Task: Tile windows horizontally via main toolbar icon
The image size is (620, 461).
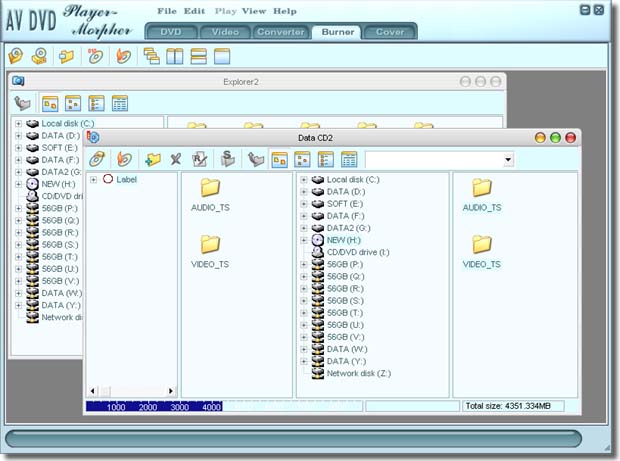Action: (x=198, y=56)
